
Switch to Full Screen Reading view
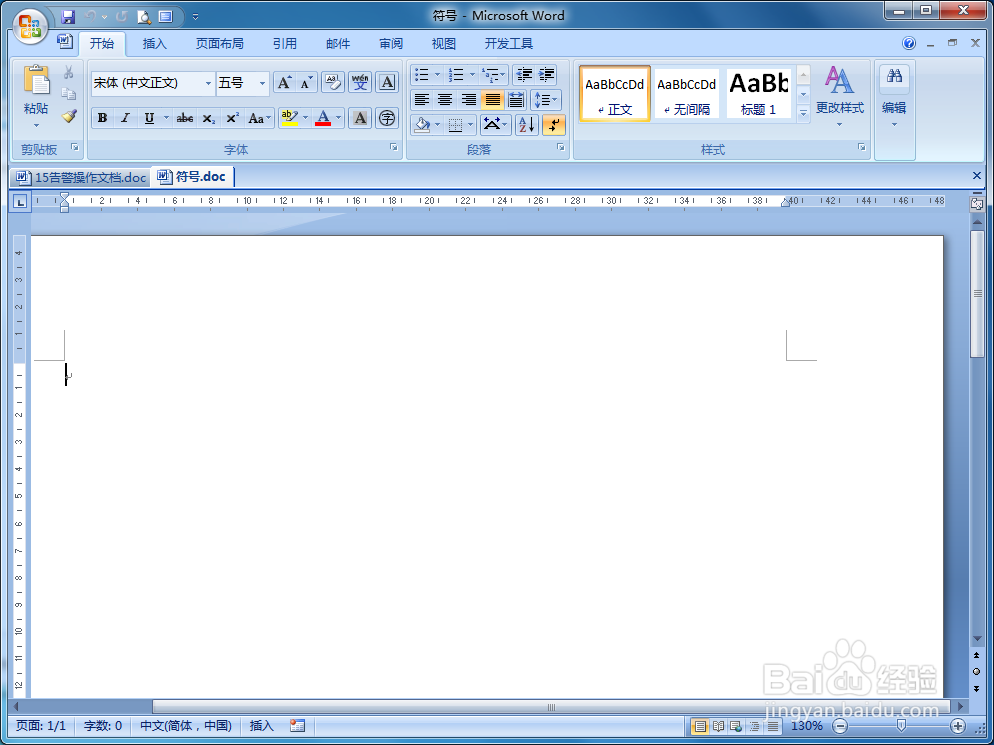[718, 726]
